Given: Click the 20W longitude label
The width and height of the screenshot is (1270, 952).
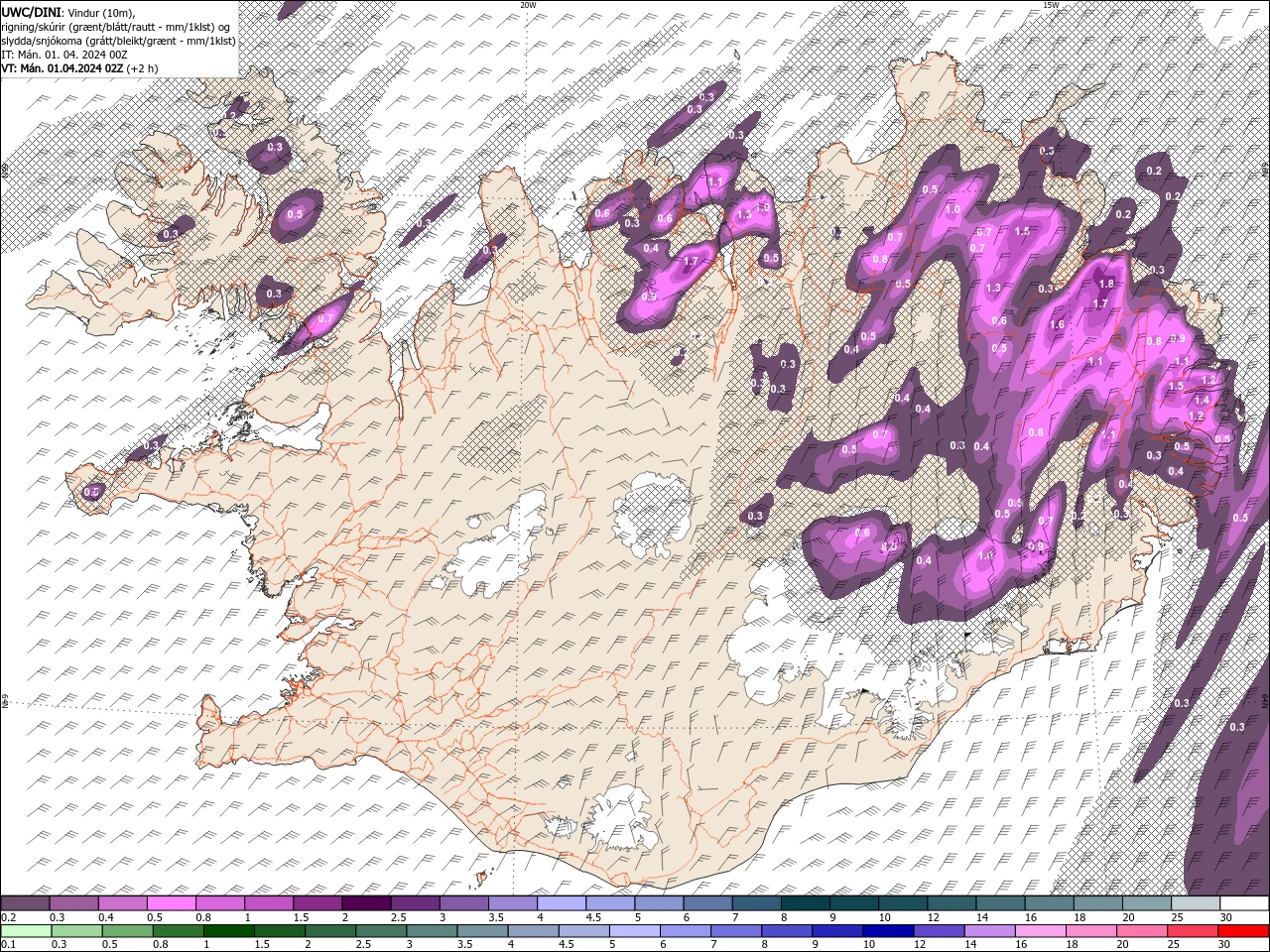Looking at the screenshot, I should (528, 5).
